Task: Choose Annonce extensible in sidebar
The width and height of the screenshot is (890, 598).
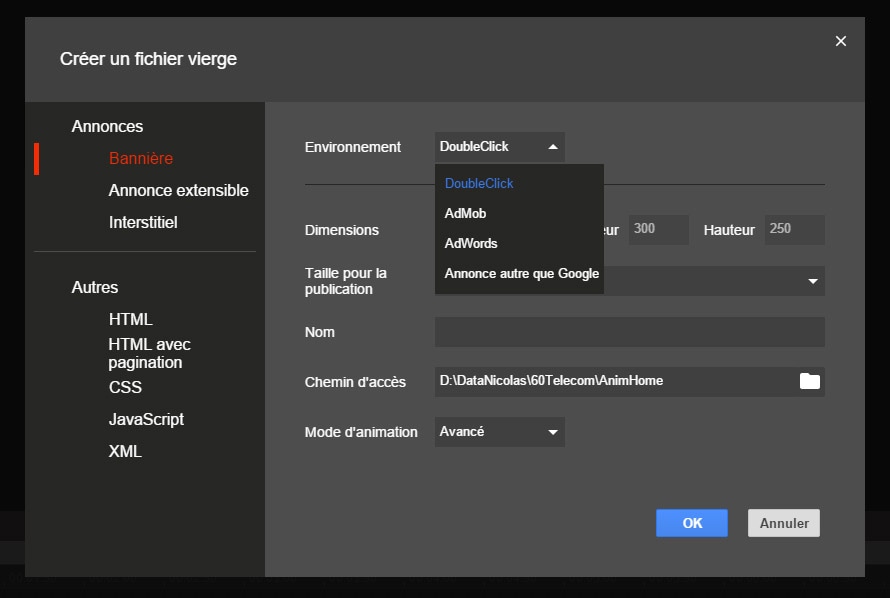Action: click(178, 190)
